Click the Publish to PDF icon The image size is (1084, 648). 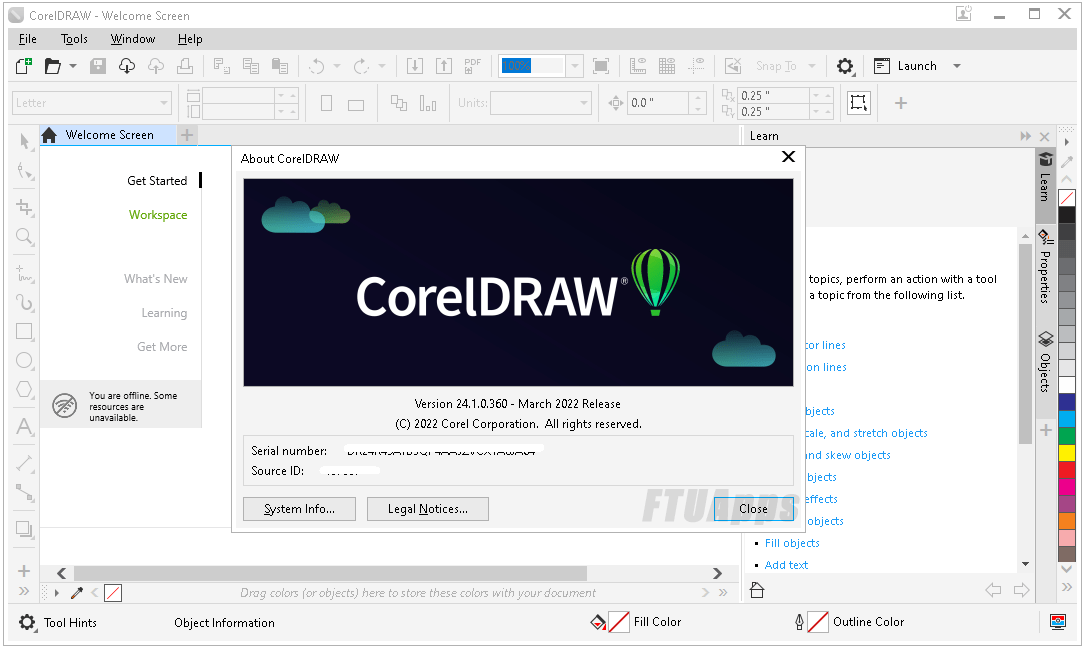click(473, 66)
